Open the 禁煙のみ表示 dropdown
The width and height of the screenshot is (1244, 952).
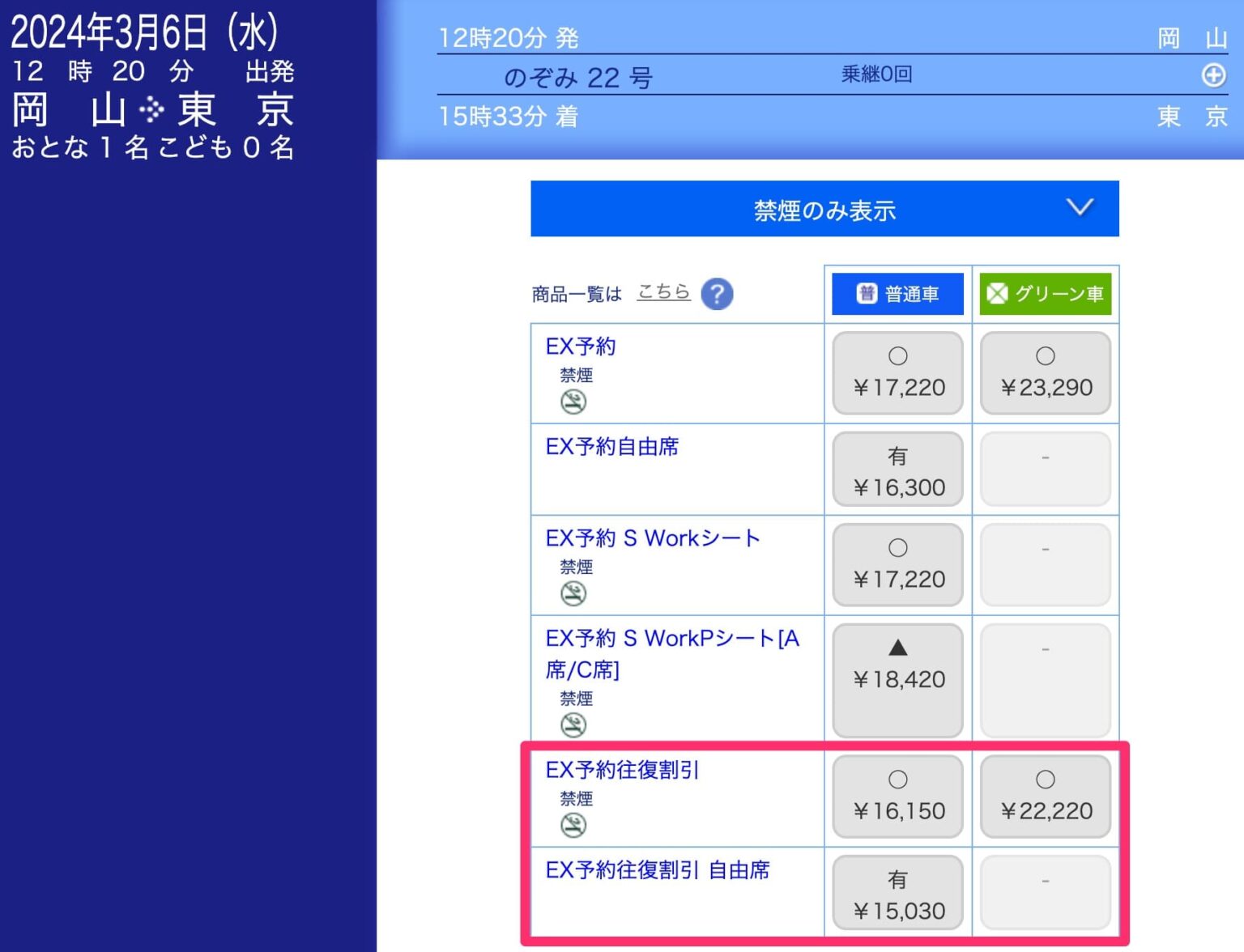[824, 209]
